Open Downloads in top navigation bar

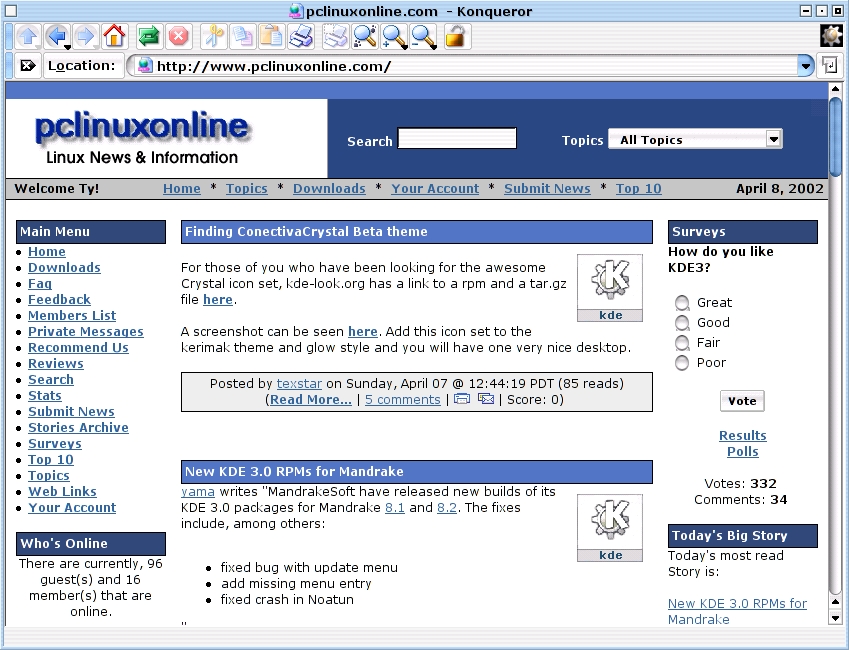click(x=329, y=188)
